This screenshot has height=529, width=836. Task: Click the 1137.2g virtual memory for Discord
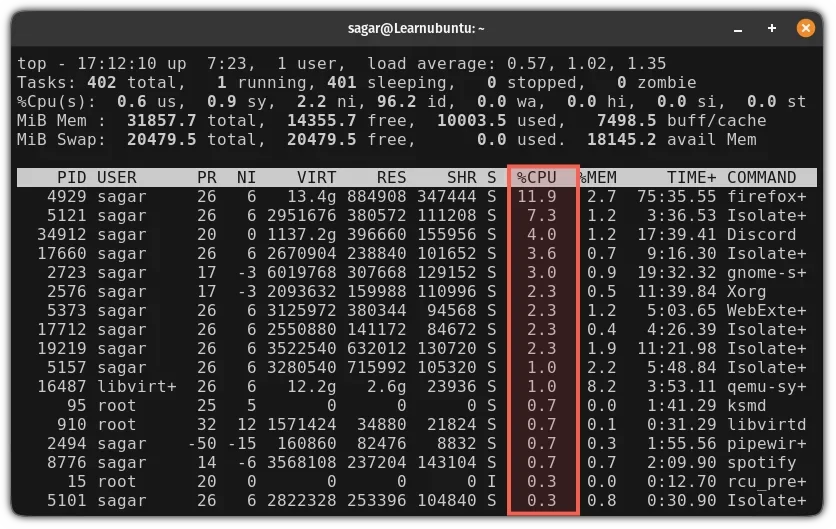point(302,235)
